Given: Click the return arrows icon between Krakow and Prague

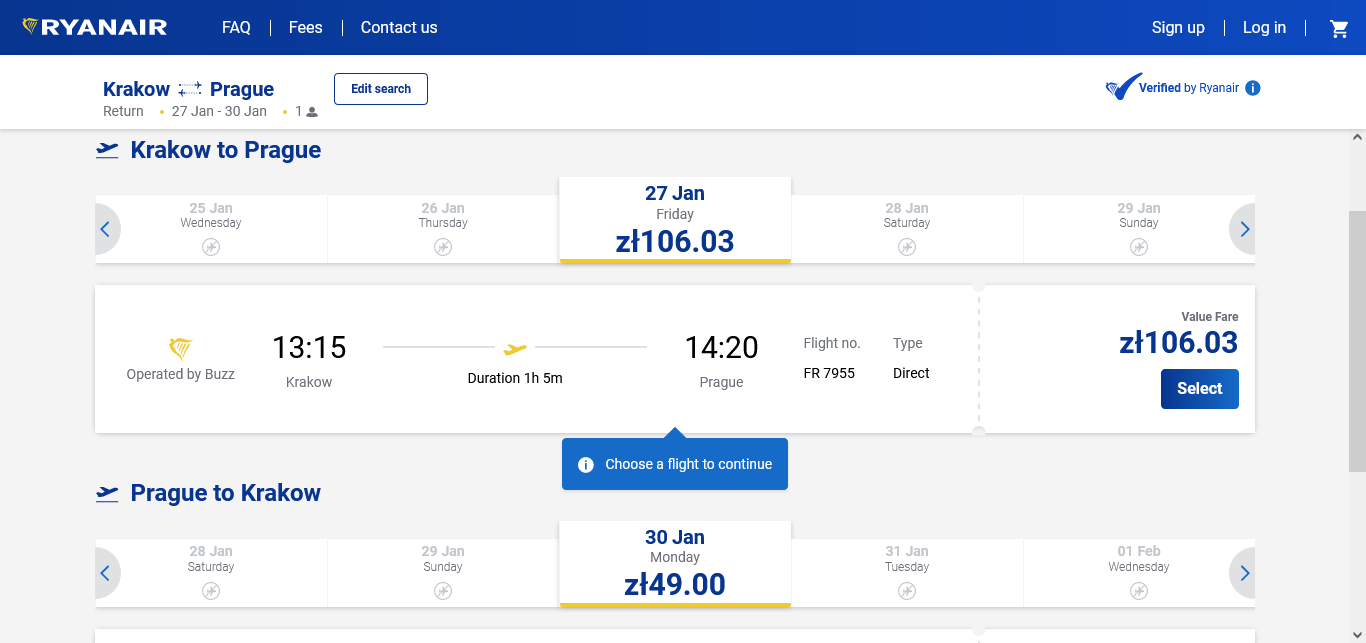Looking at the screenshot, I should click(x=190, y=89).
